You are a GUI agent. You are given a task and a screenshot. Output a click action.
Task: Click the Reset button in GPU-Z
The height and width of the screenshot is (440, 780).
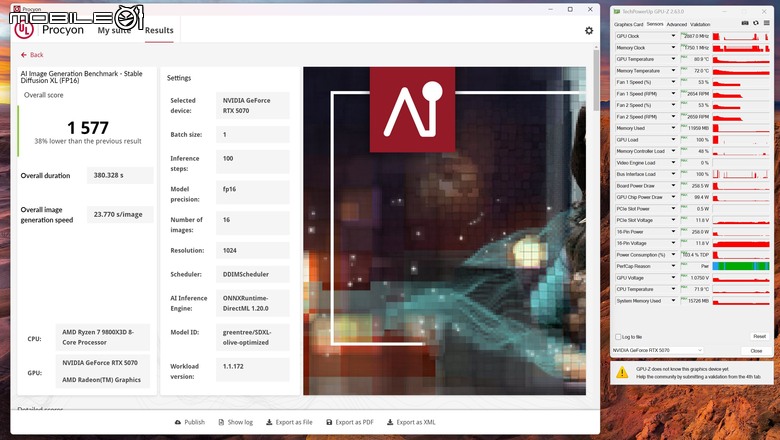tap(759, 337)
